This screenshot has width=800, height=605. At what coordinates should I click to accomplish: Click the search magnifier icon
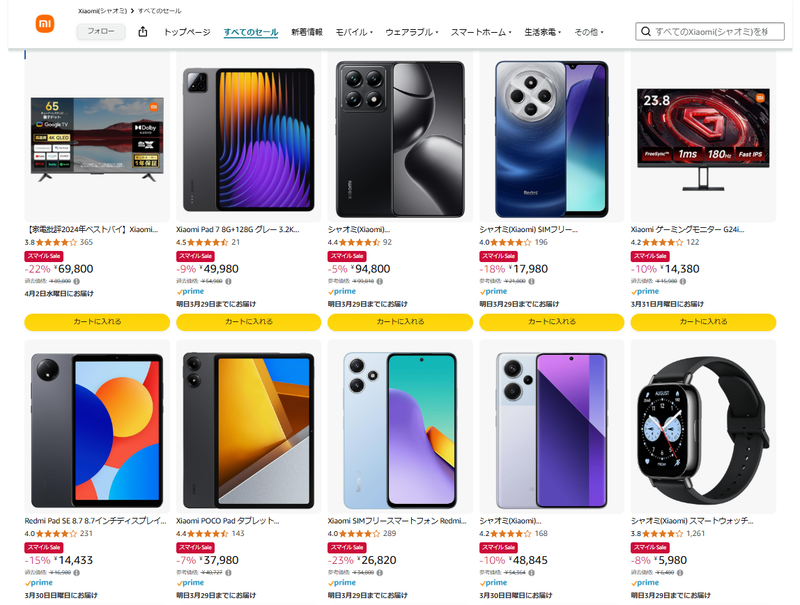646,32
